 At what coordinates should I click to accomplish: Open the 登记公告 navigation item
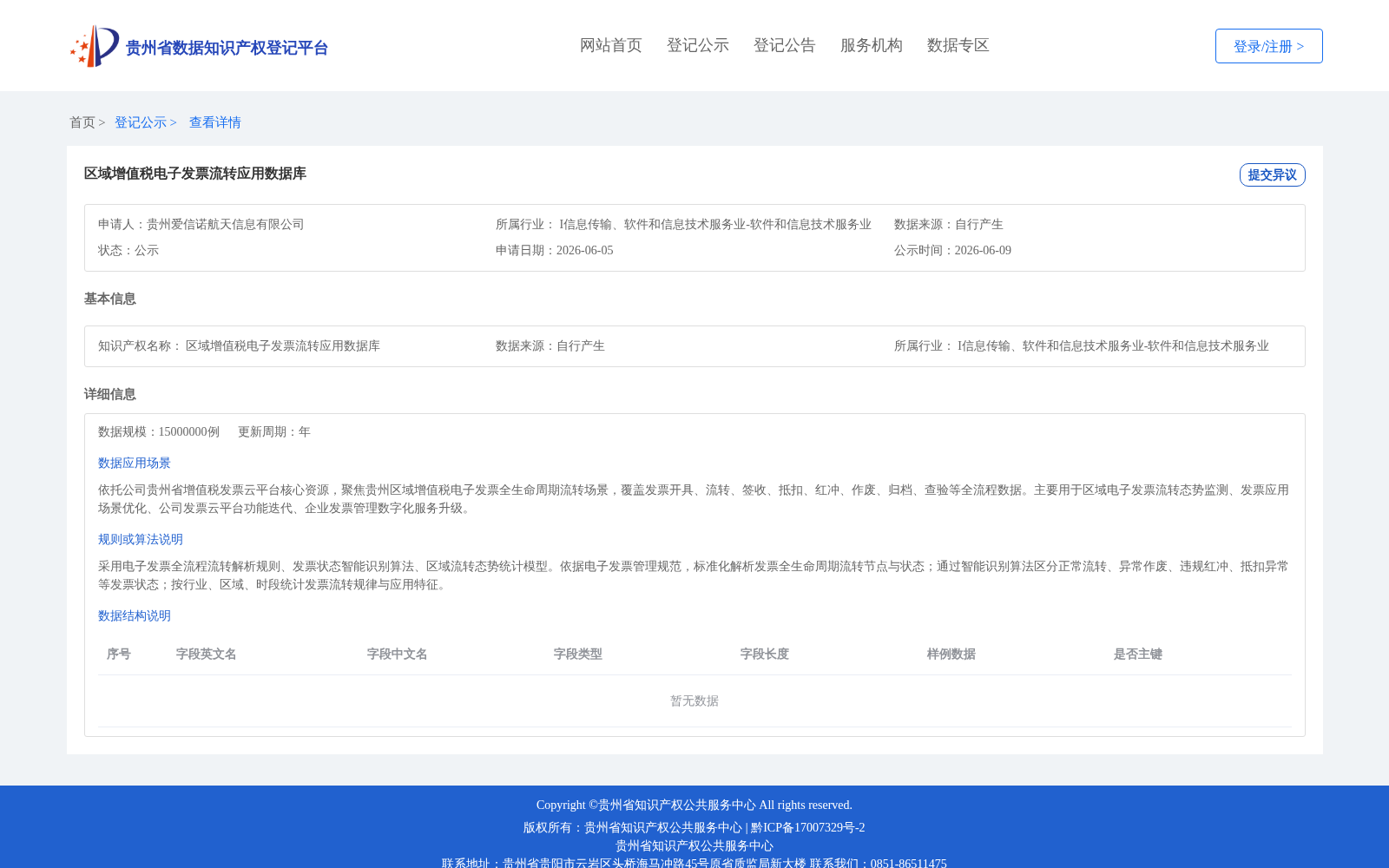click(785, 45)
